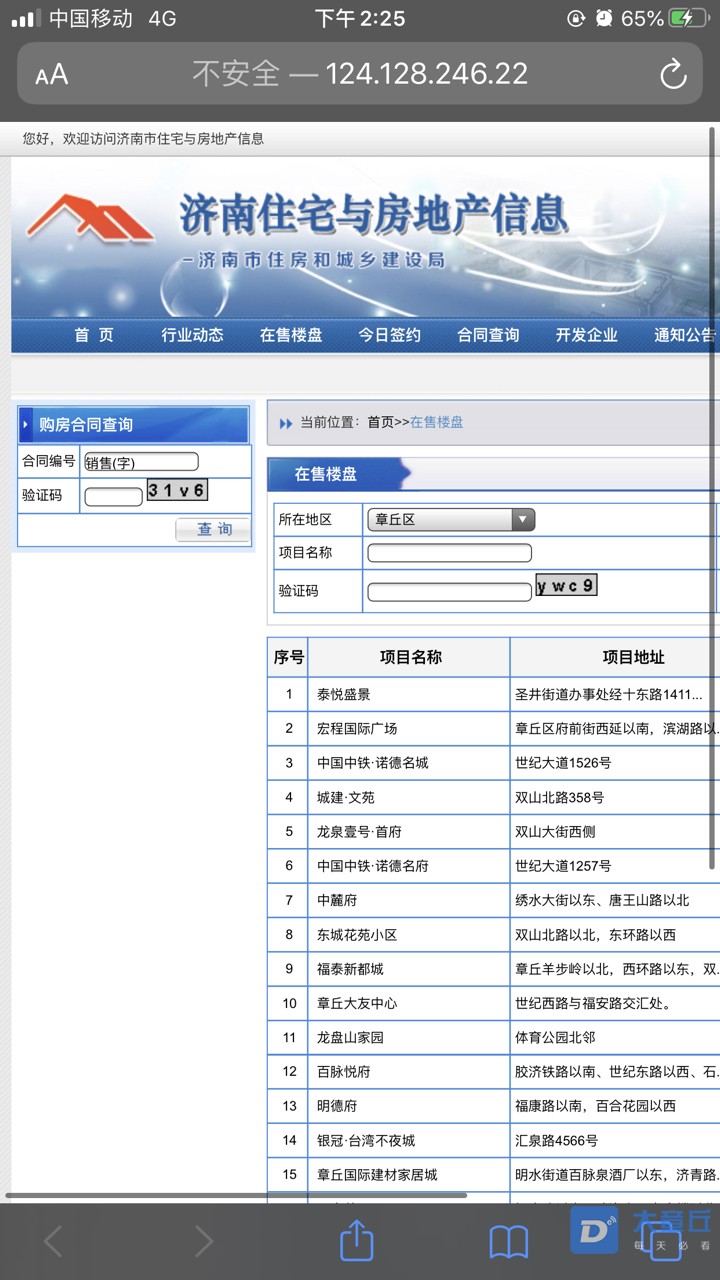Open project 城建·文苑
The height and width of the screenshot is (1280, 720).
click(347, 797)
